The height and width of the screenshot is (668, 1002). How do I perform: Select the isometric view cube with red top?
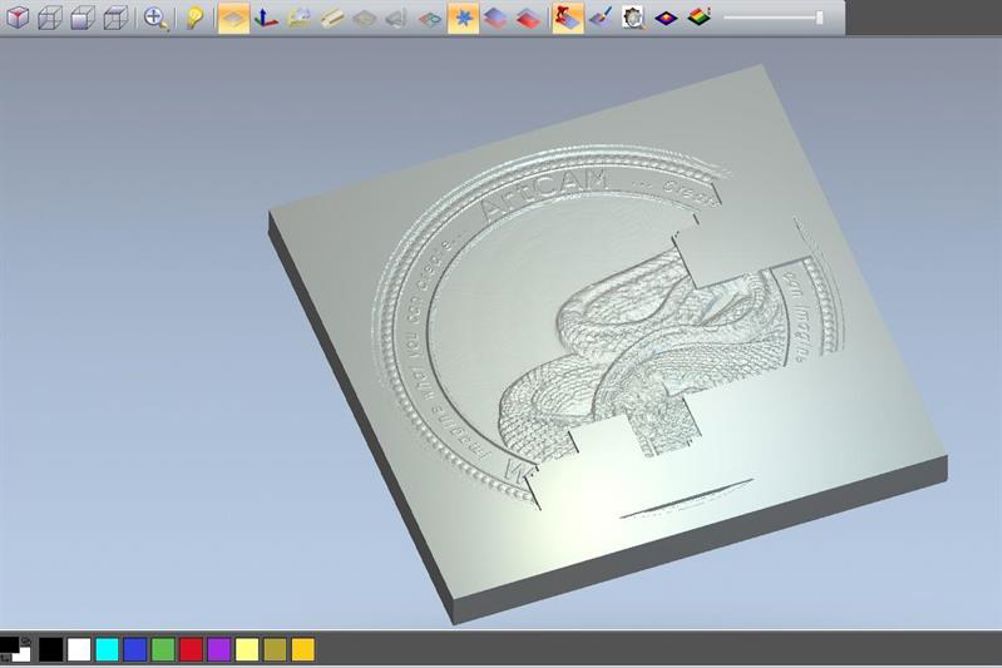[x=18, y=17]
